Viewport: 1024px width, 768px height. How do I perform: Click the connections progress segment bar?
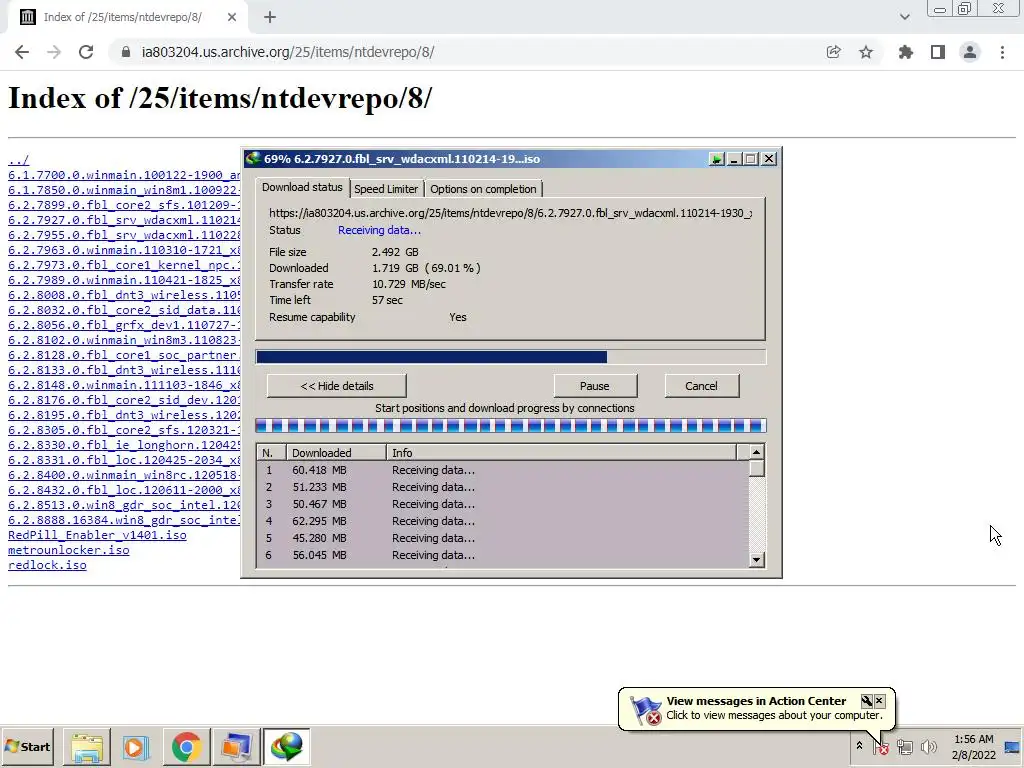click(x=510, y=426)
